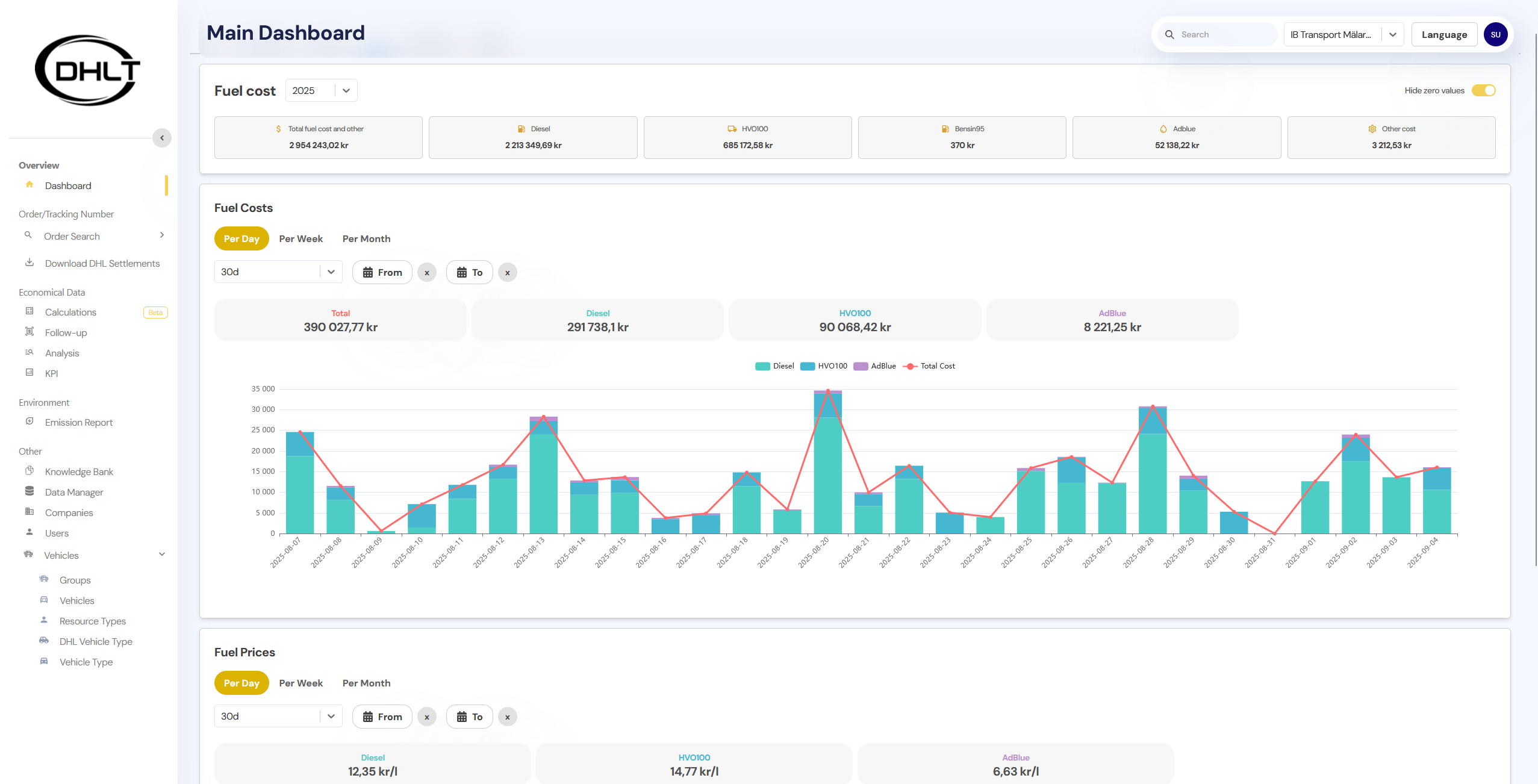
Task: Toggle the Hide zero values switch
Action: click(x=1483, y=90)
